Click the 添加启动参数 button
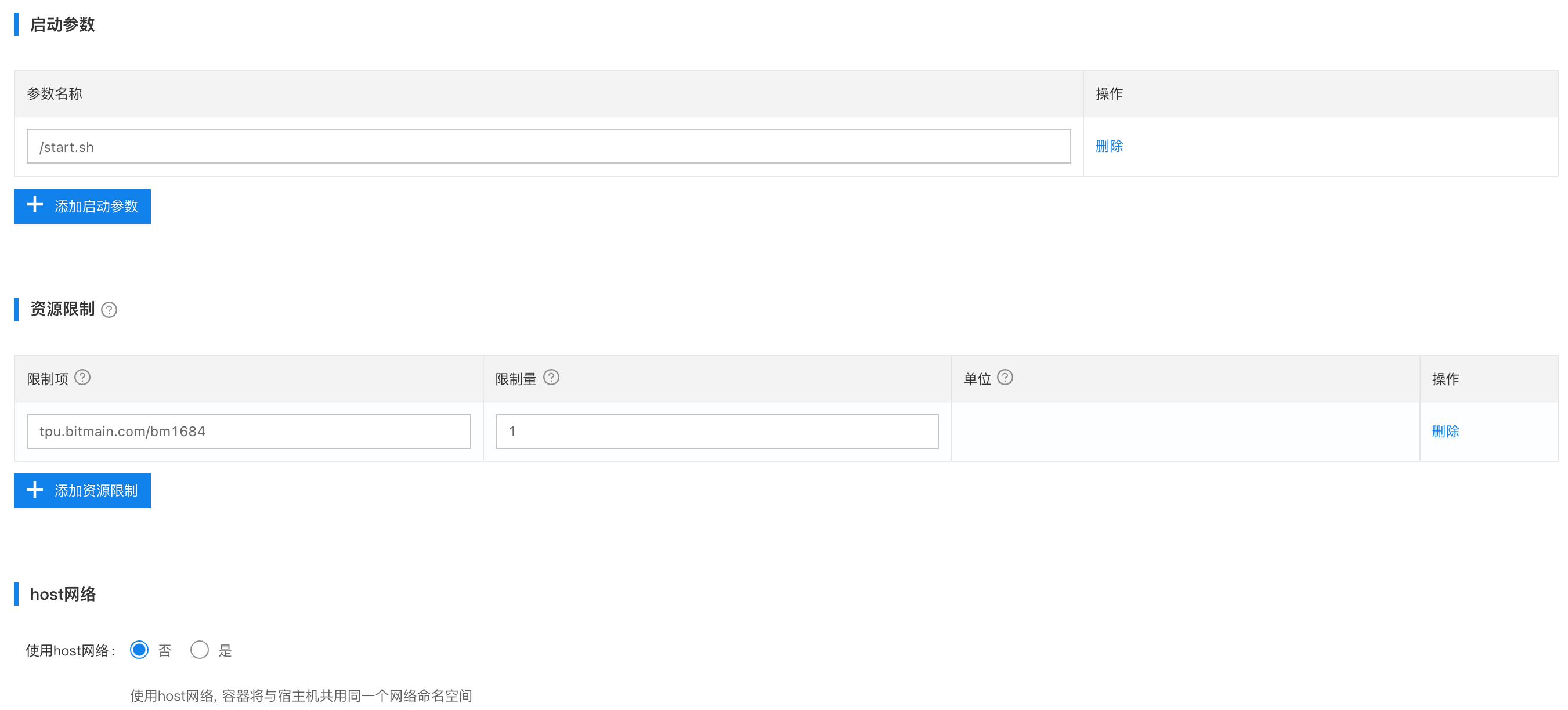The height and width of the screenshot is (710, 1568). click(82, 207)
